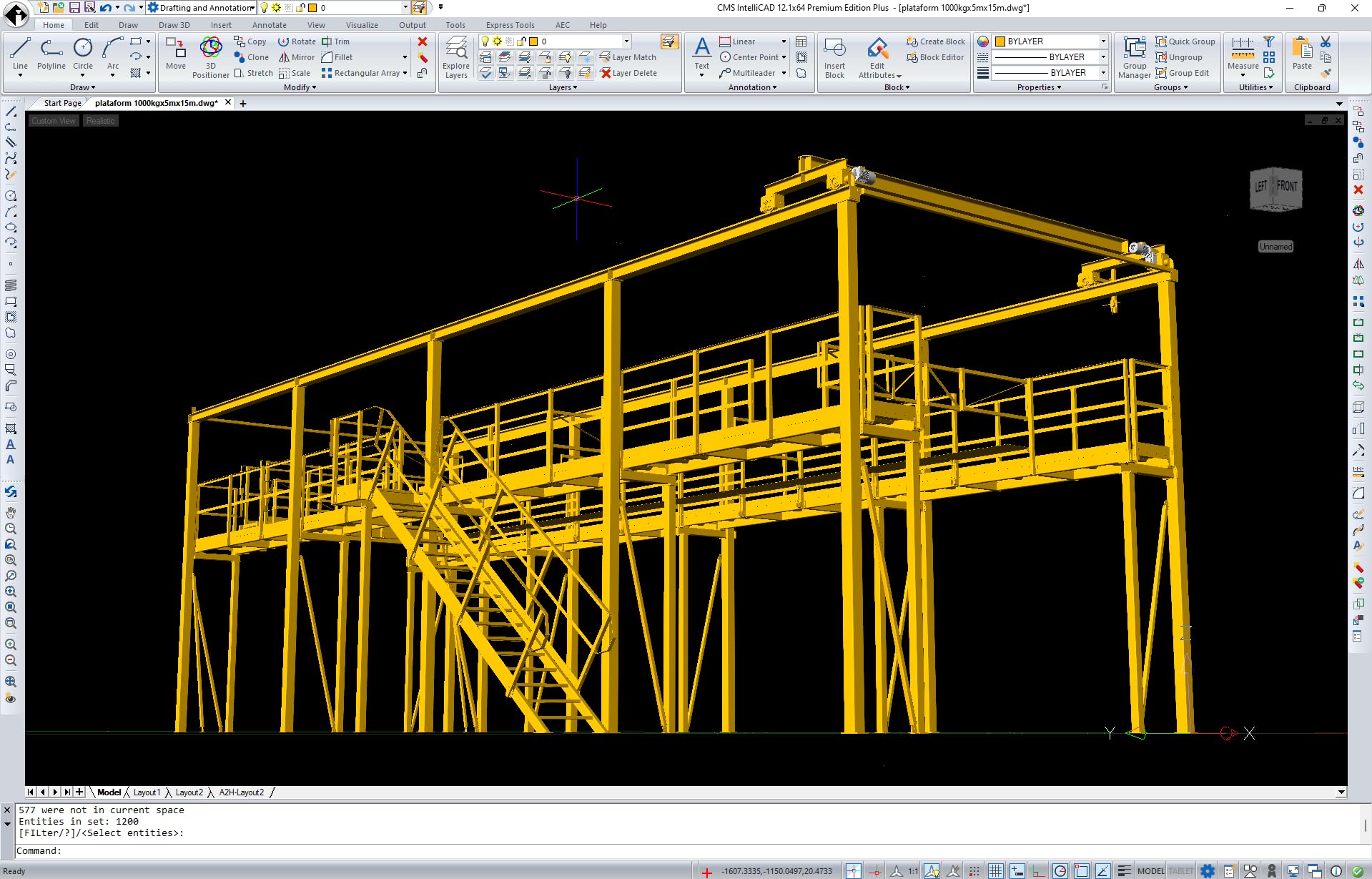
Task: Open Explore Layers
Action: pyautogui.click(x=456, y=57)
